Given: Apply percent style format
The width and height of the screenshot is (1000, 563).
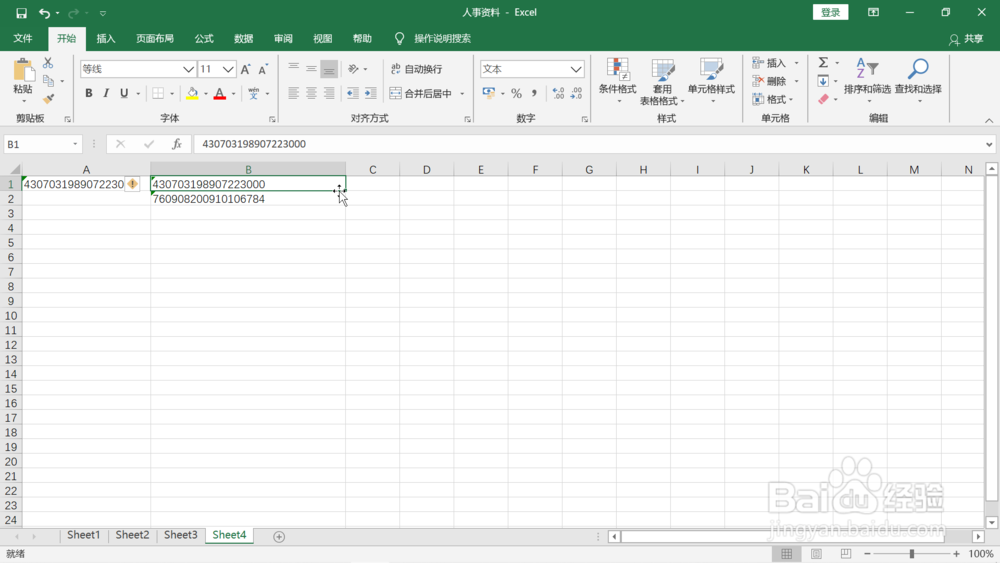Looking at the screenshot, I should coord(517,94).
